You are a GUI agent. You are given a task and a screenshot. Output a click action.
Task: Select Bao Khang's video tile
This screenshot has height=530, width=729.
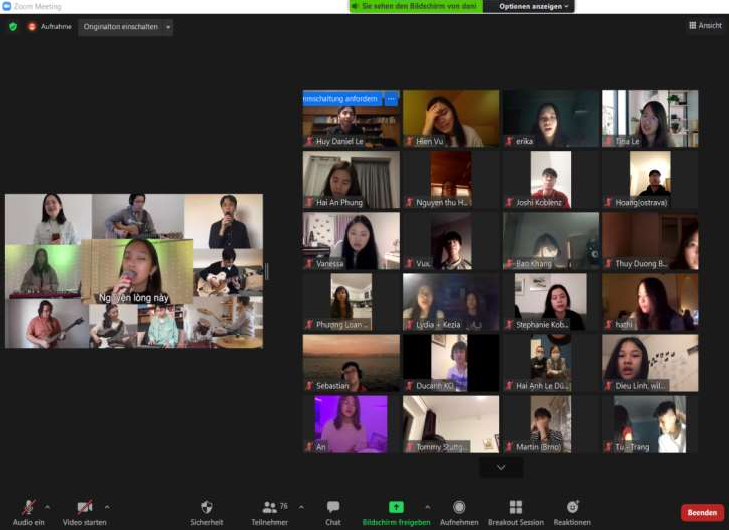551,241
